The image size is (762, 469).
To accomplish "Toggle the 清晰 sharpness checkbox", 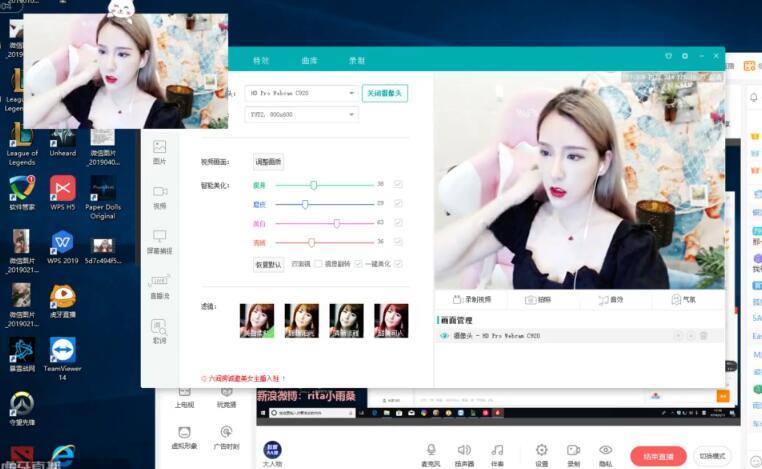I will [398, 242].
